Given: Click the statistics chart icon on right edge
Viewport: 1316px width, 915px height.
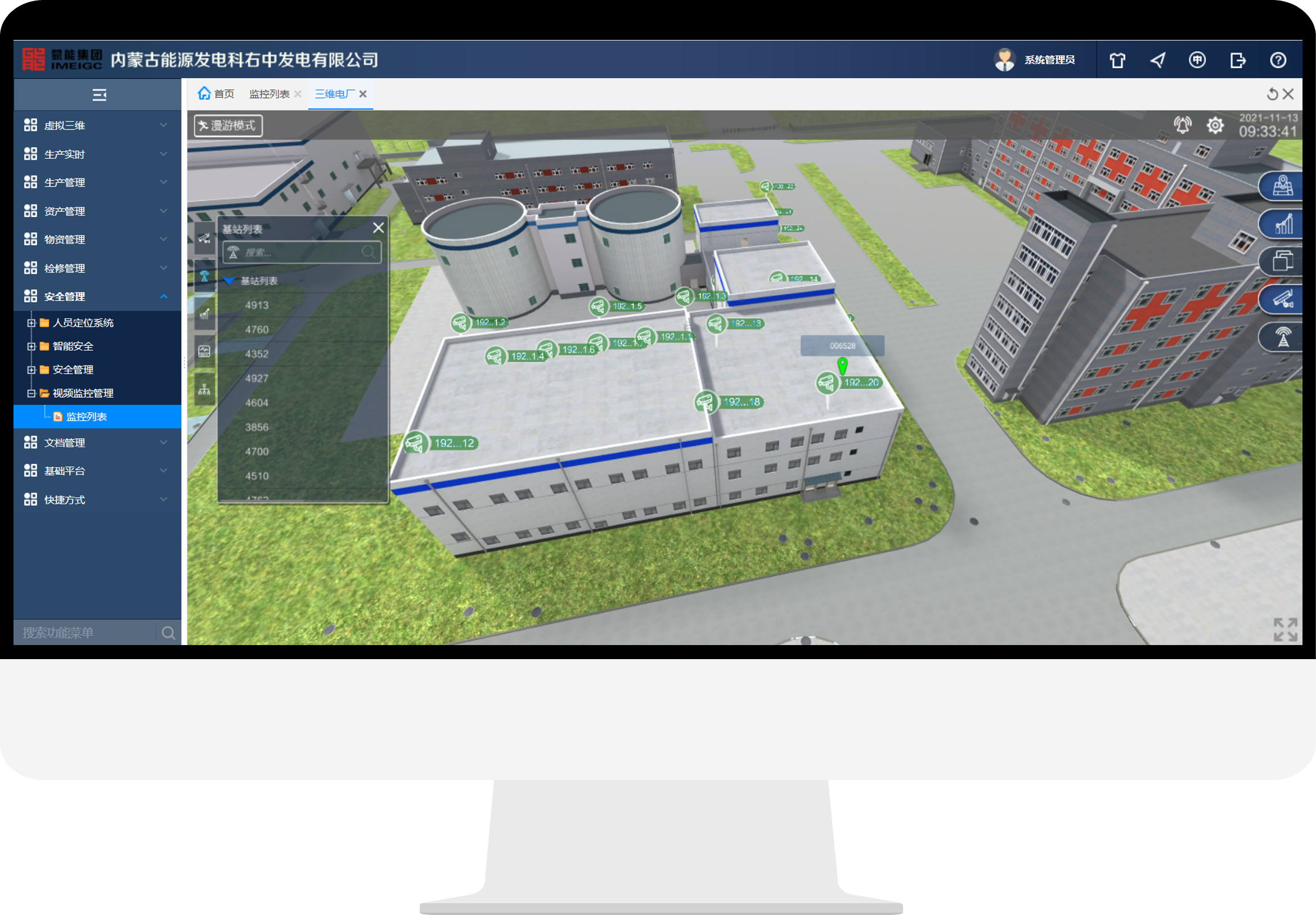Looking at the screenshot, I should point(1283,224).
